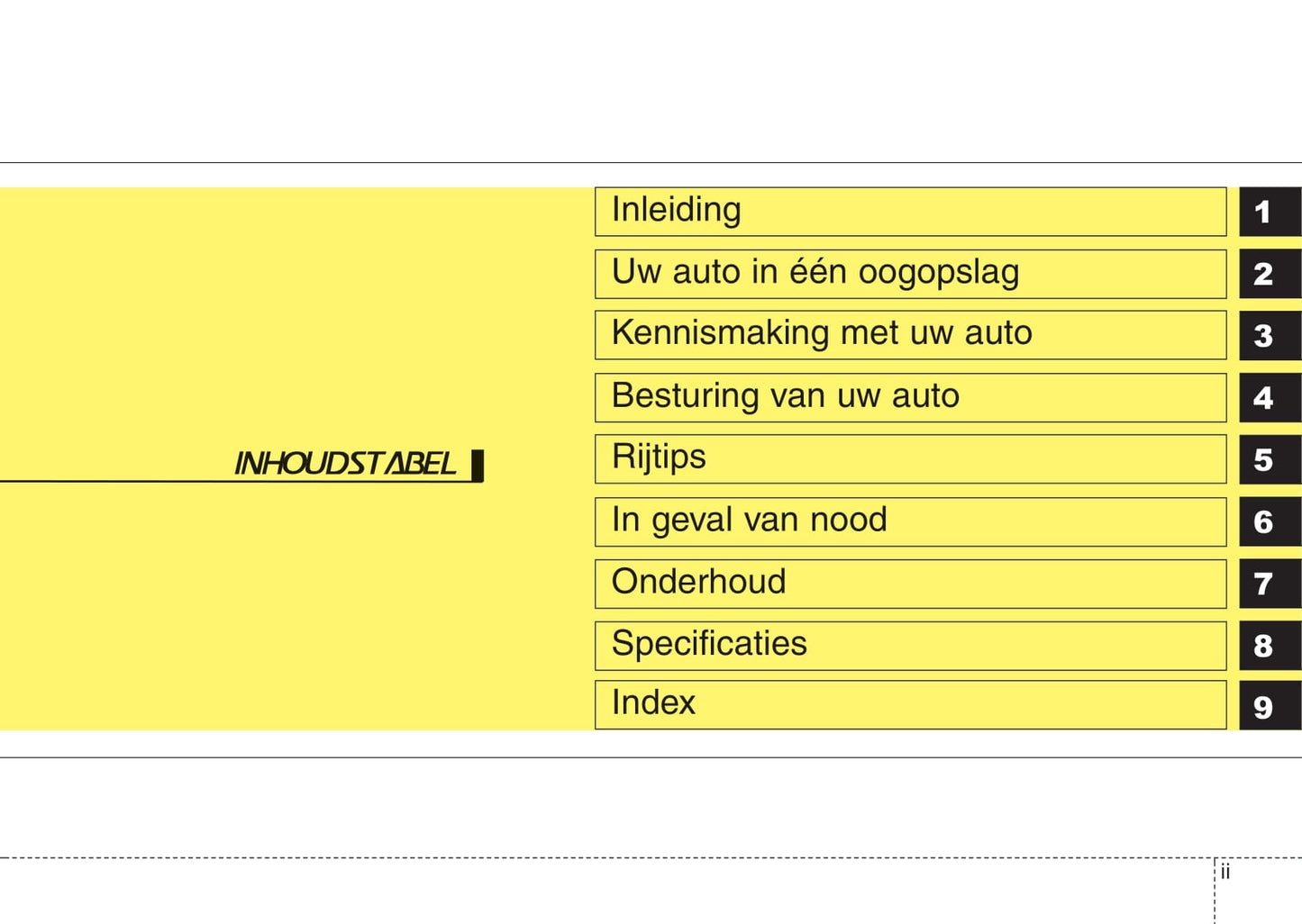Select the Specificaties entry
The image size is (1302, 924).
pos(910,645)
